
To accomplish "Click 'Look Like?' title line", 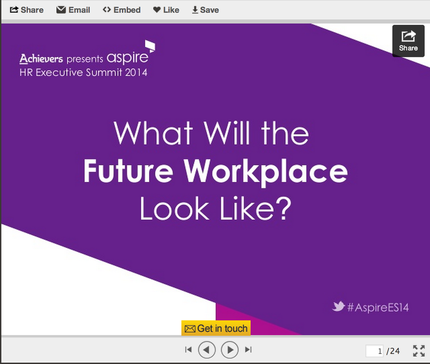I will pyautogui.click(x=215, y=209).
